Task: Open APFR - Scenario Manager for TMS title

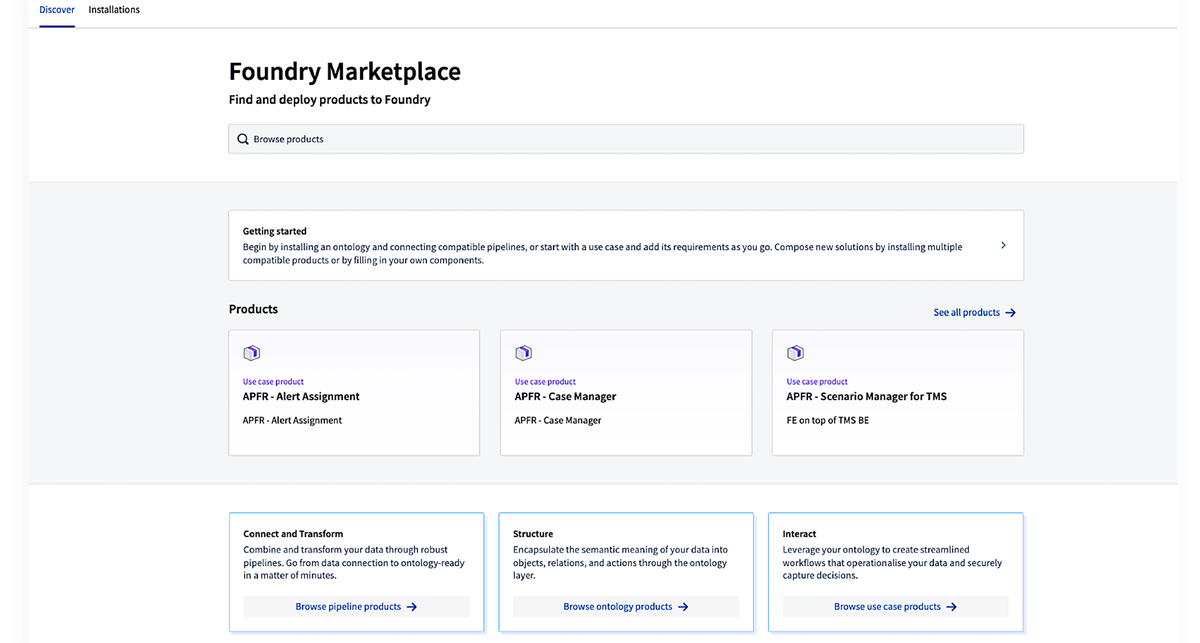Action: (866, 397)
